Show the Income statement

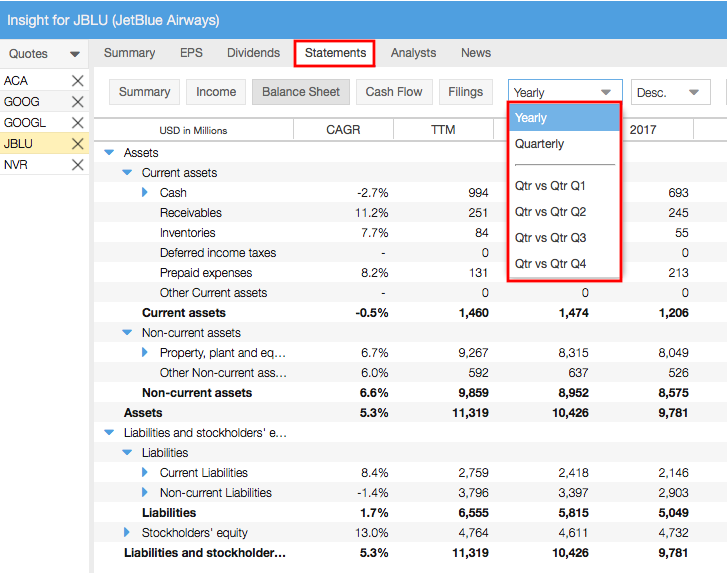point(216,92)
